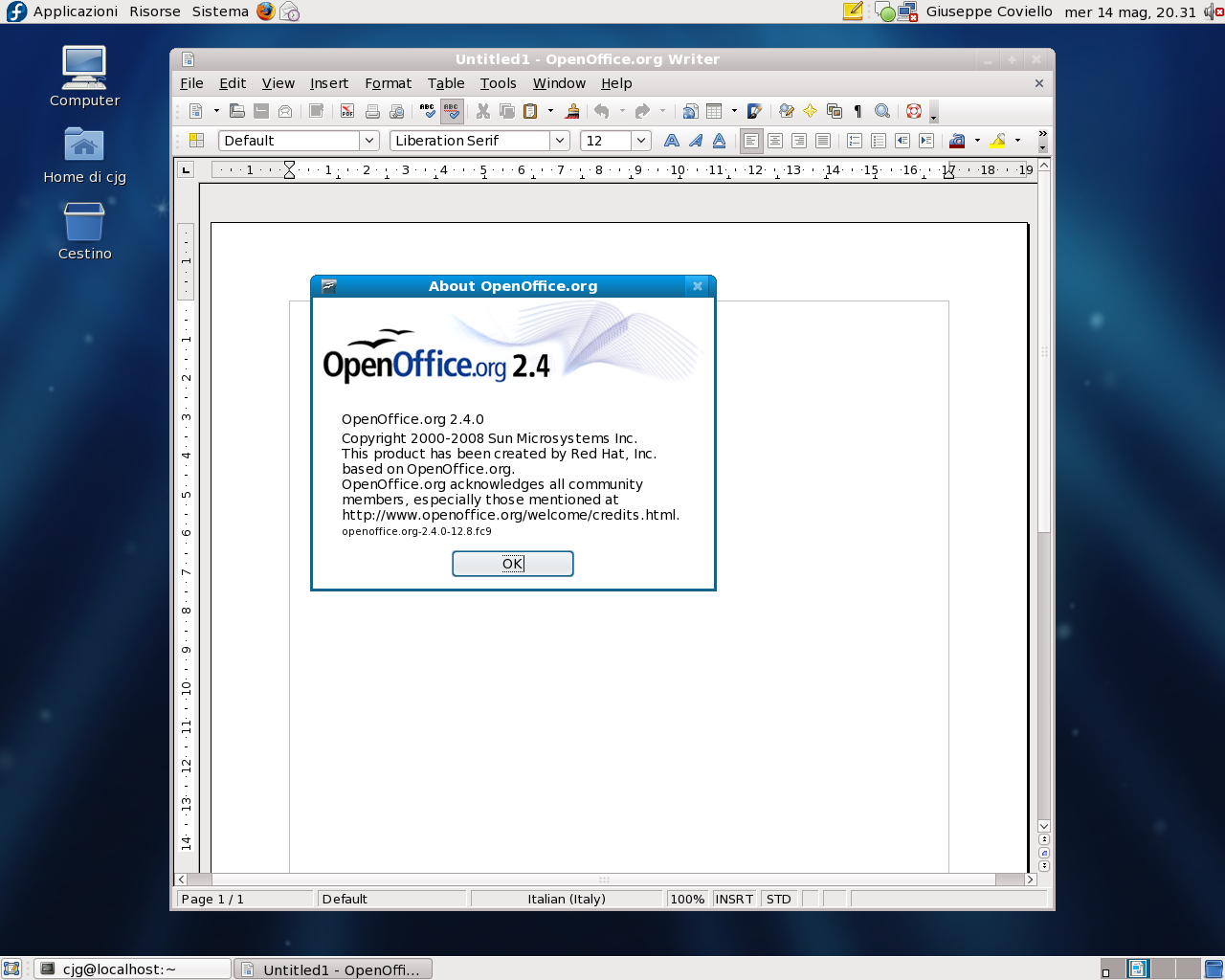The image size is (1225, 980).
Task: Open Page Preview from toolbar
Action: 396,111
